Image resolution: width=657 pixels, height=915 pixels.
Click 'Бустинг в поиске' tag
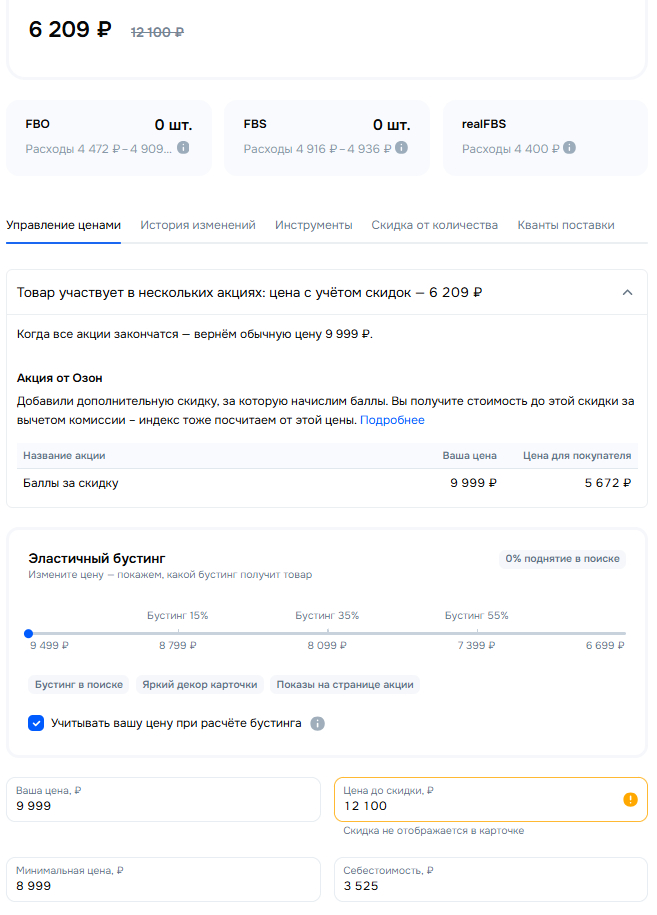pos(79,684)
